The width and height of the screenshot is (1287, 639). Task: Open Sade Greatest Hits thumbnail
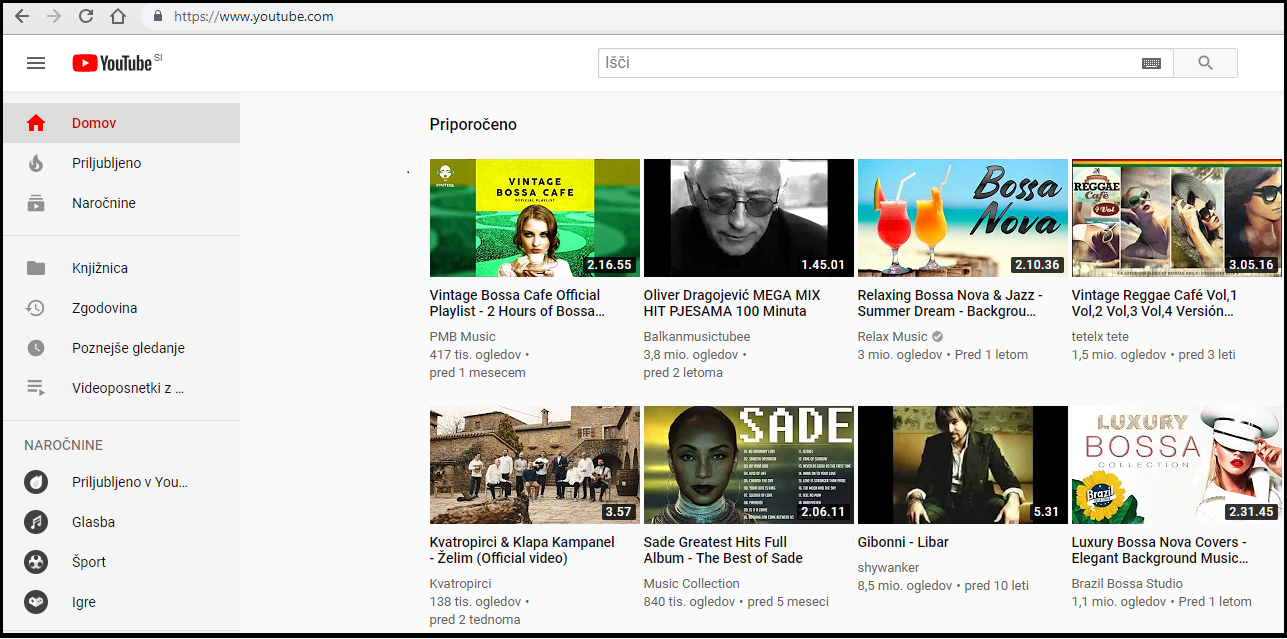pyautogui.click(x=749, y=465)
